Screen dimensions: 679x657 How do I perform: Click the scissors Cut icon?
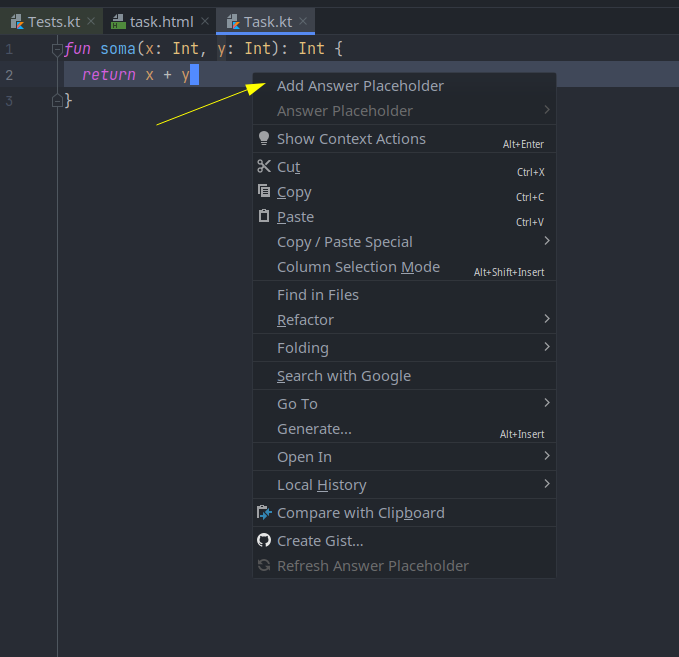[264, 166]
